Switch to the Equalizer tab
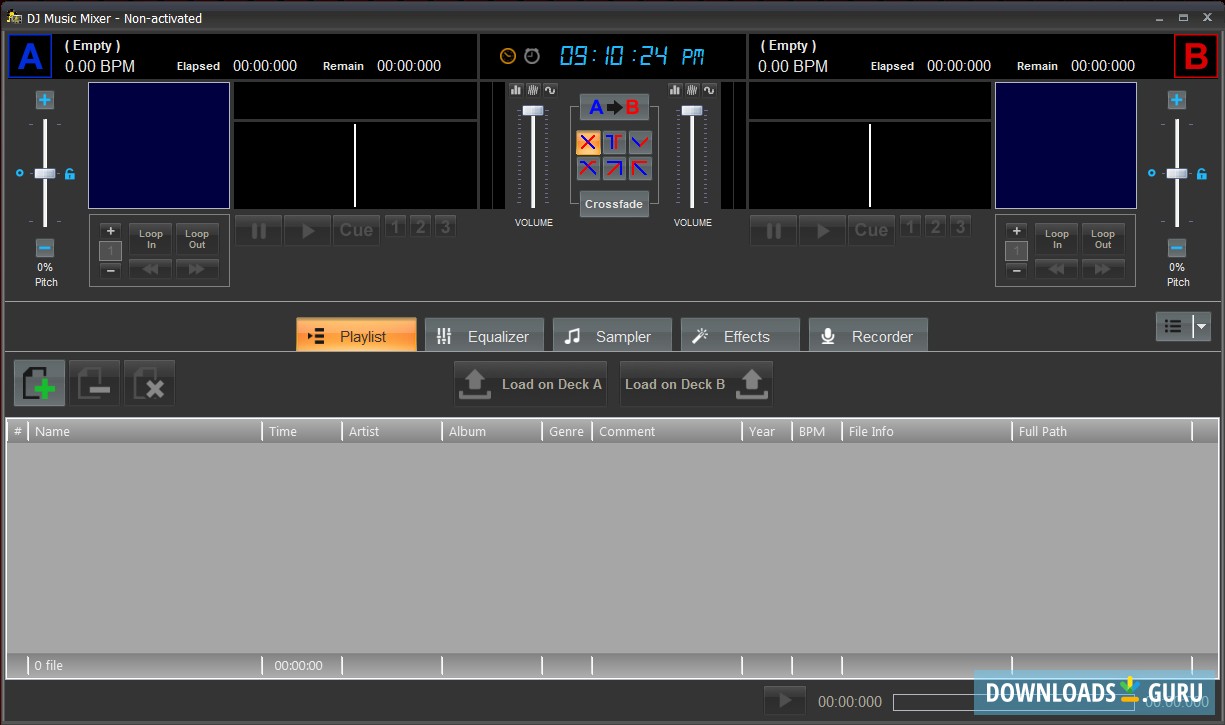The width and height of the screenshot is (1225, 725). pos(484,336)
